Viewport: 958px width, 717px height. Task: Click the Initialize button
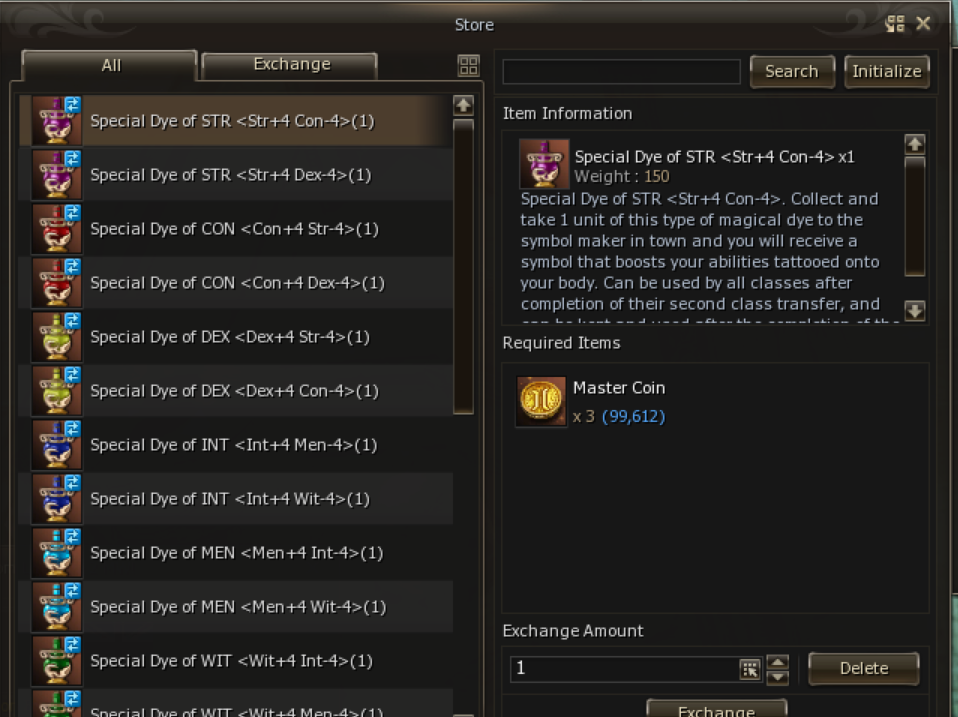click(x=887, y=71)
